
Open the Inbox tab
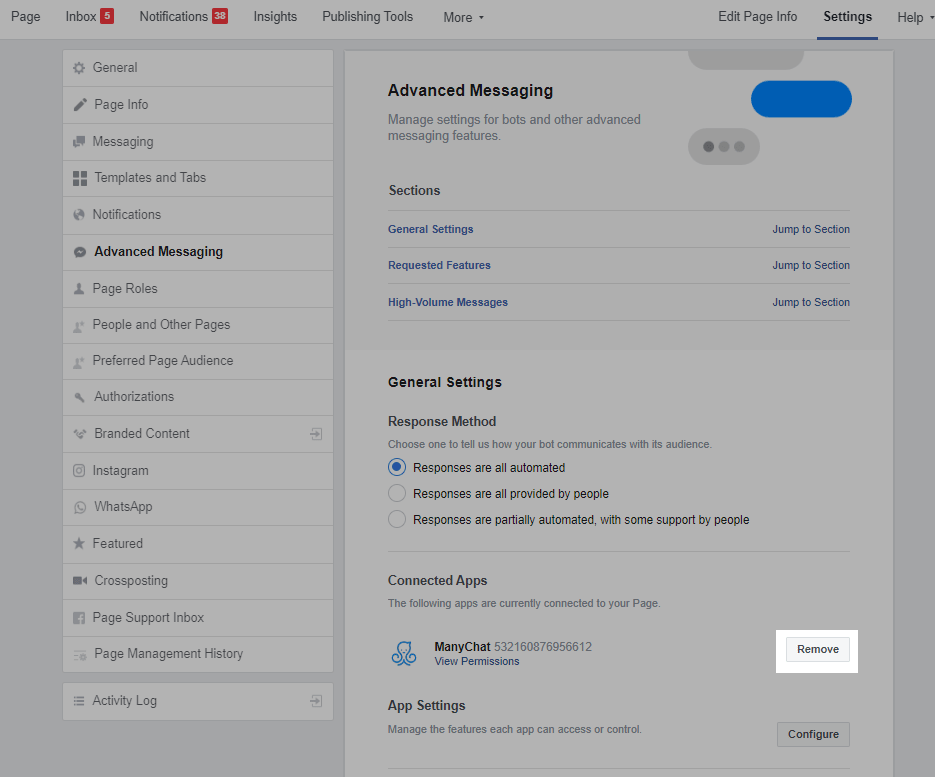point(81,16)
